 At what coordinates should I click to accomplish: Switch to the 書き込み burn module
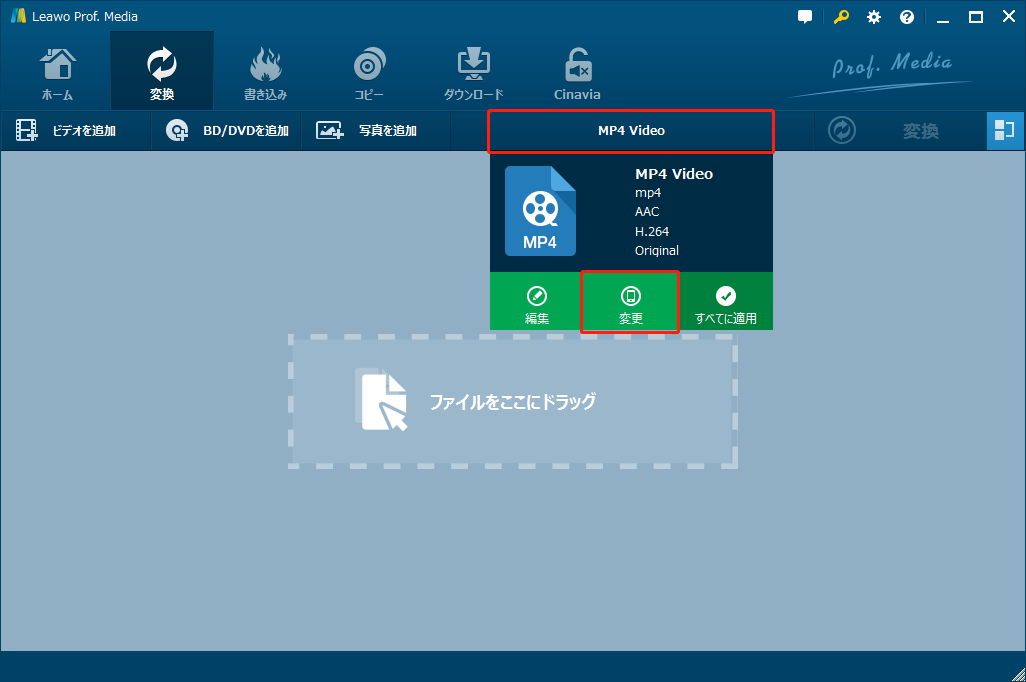(x=265, y=73)
